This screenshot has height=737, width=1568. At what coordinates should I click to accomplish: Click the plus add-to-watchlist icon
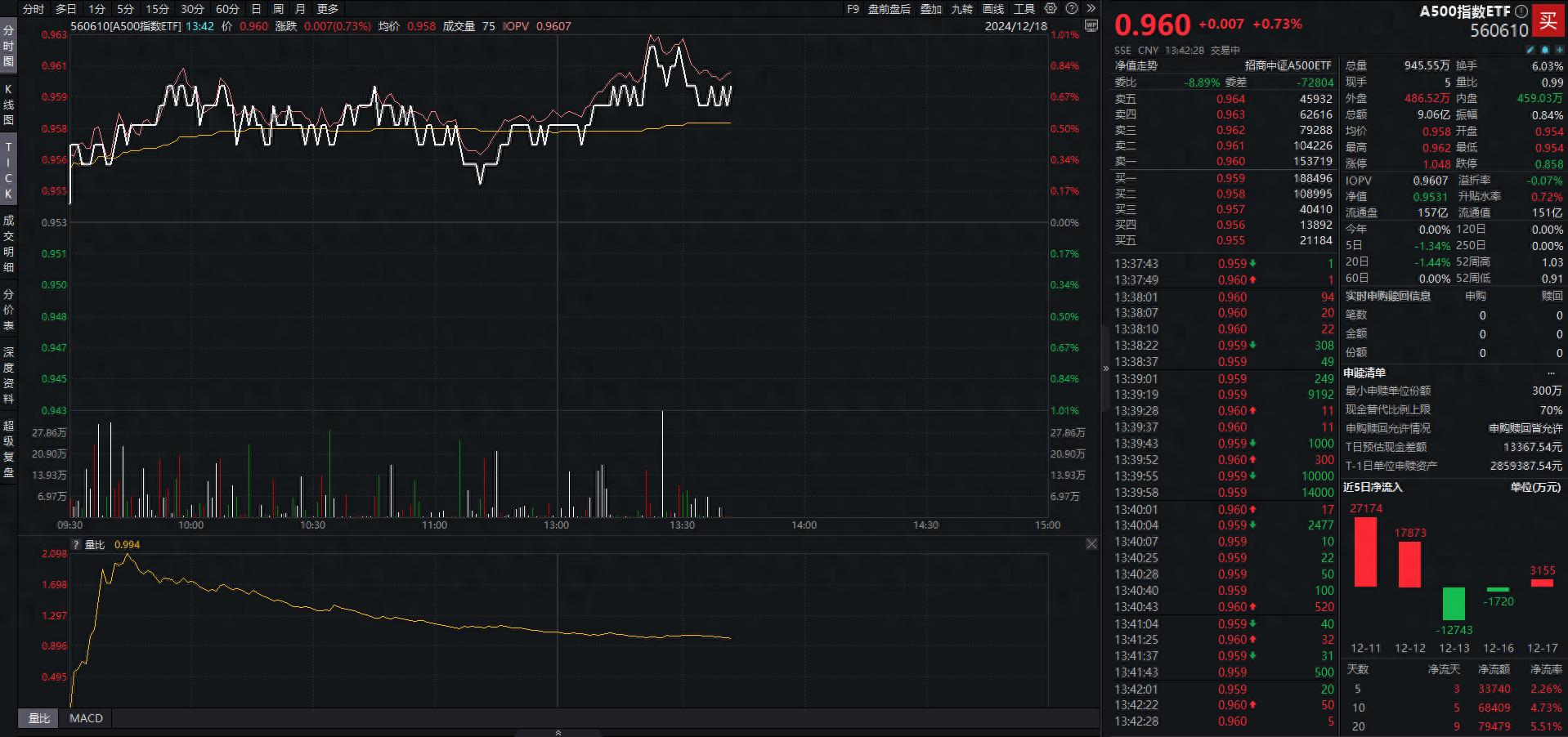pos(1559,50)
